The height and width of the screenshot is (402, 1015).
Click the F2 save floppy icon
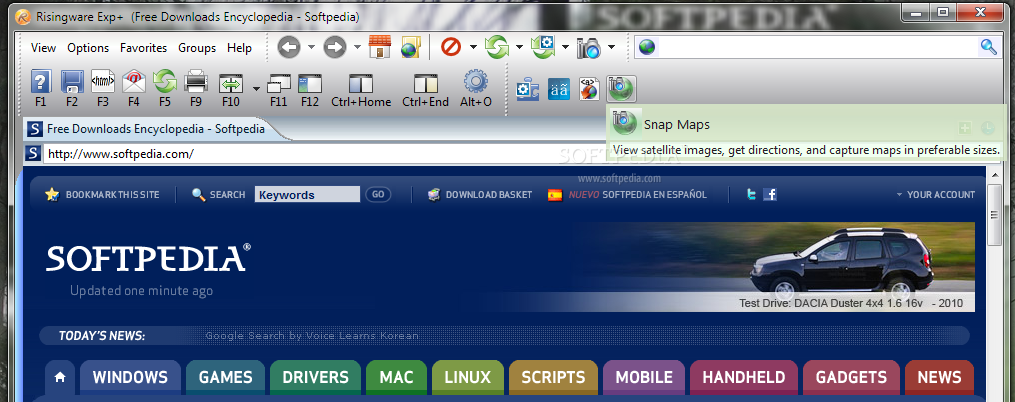coord(72,83)
